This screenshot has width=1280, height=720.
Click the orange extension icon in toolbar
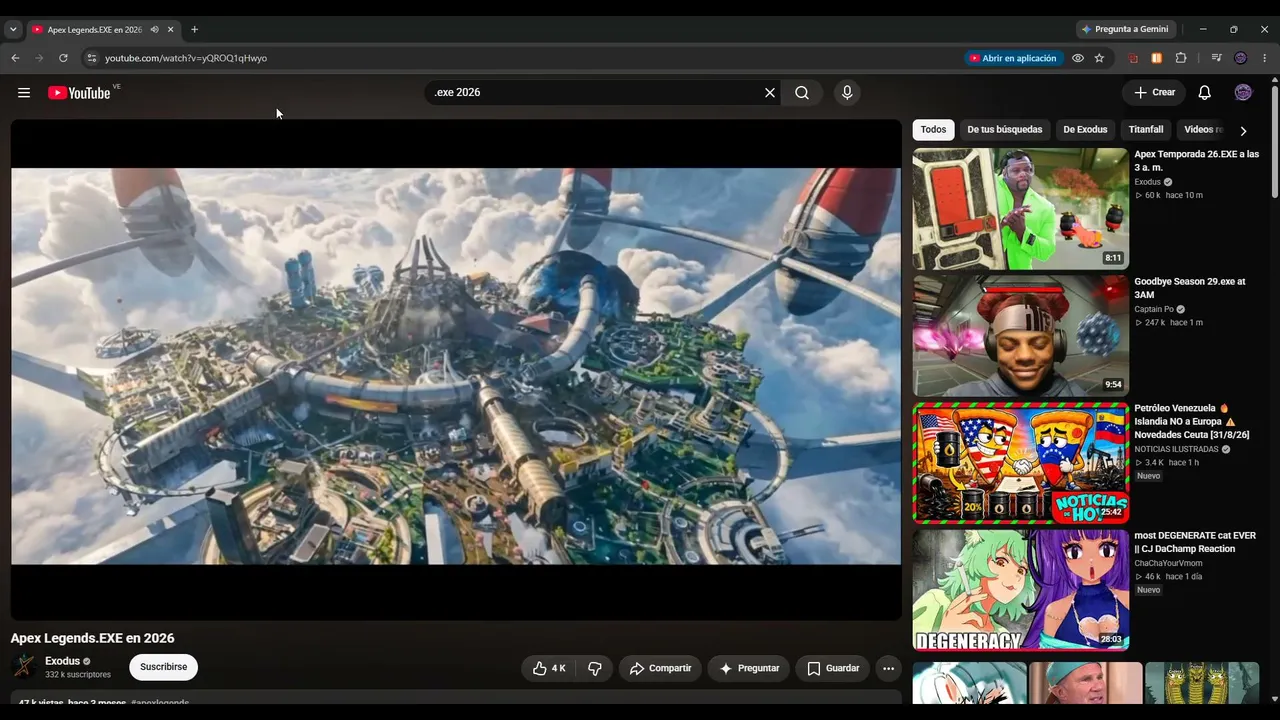[x=1157, y=58]
